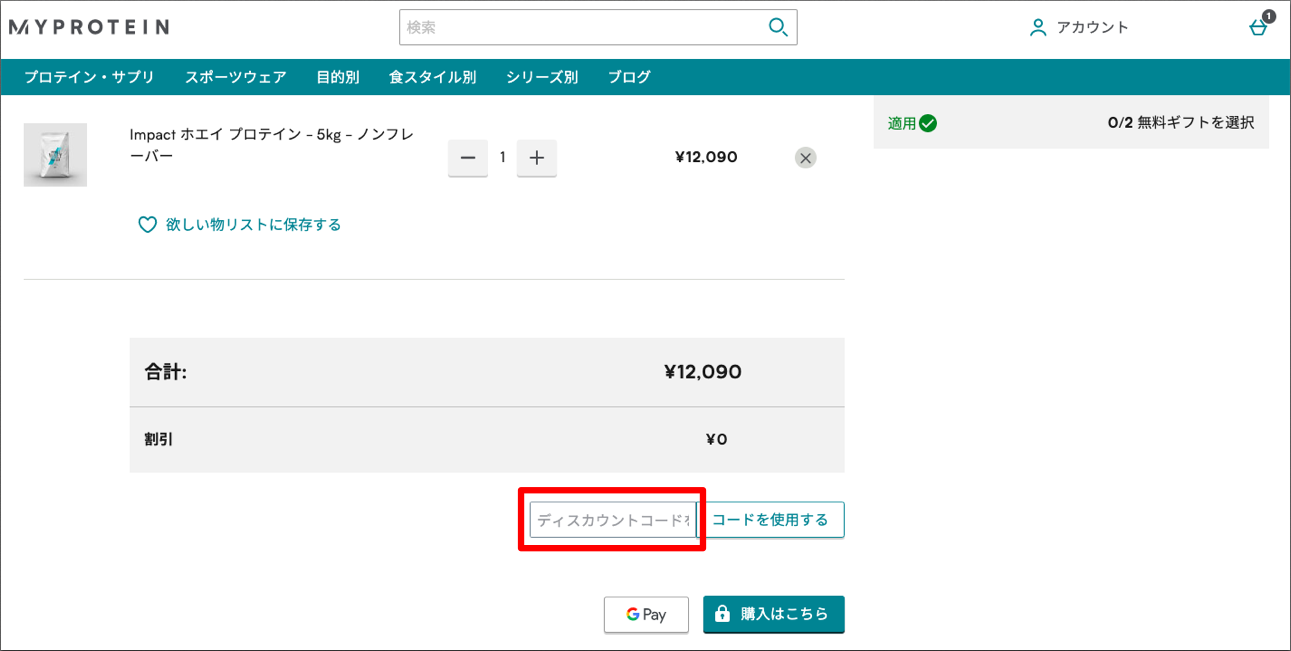Screen dimensions: 1291x651
Task: Click the lock icon on the purchase button
Action: [722, 614]
